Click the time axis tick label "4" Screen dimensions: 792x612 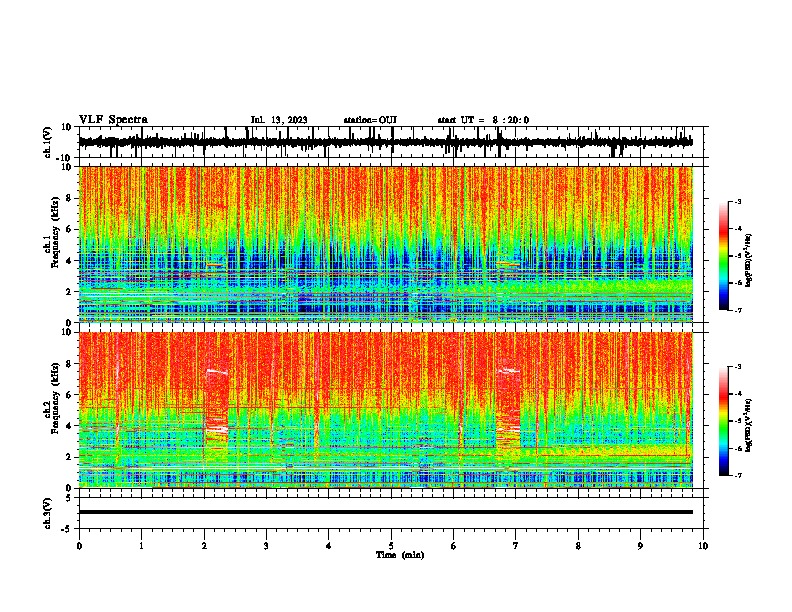coord(329,546)
